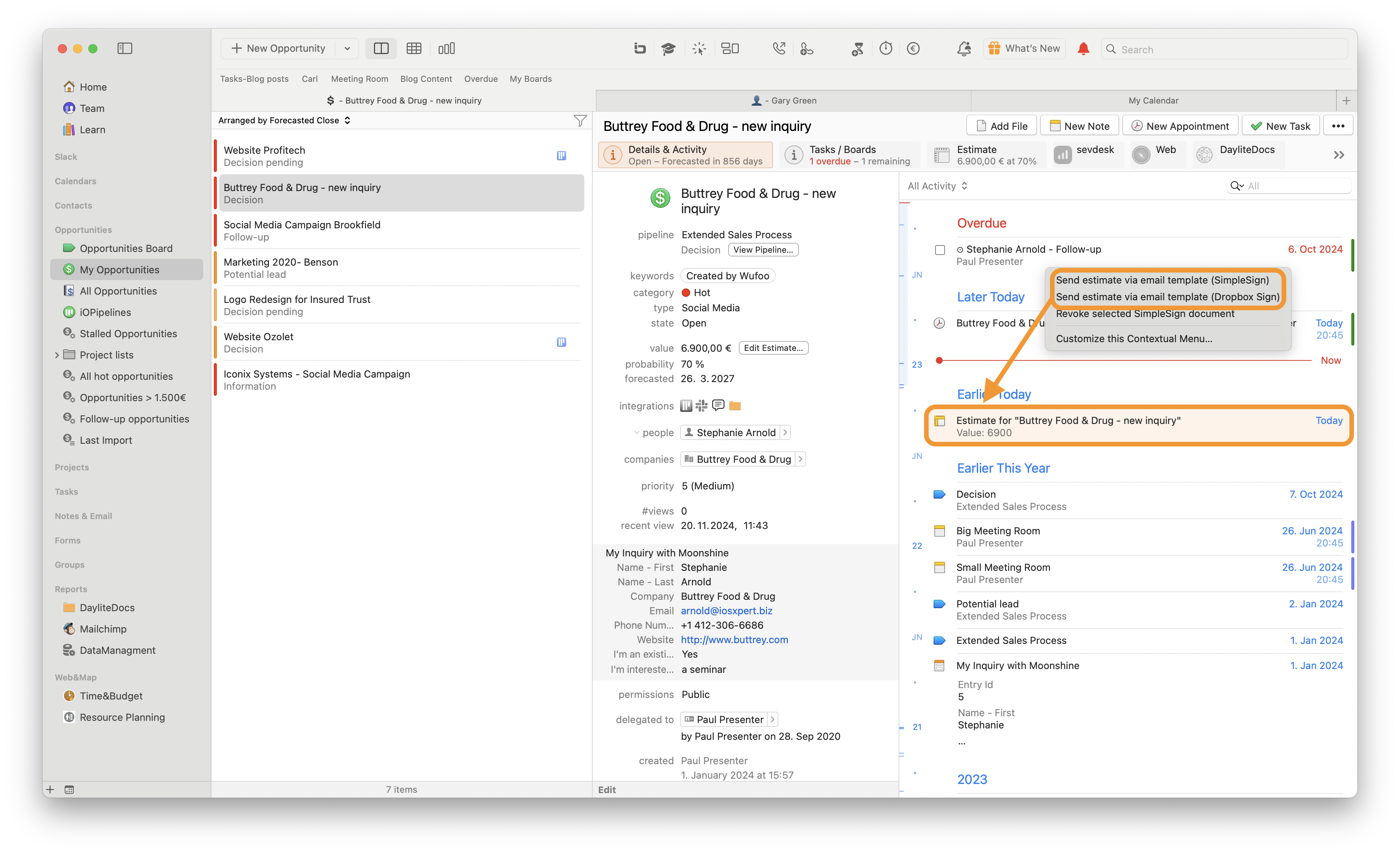Click the euro currency icon in toolbar
The image size is (1400, 854).
pos(913,49)
